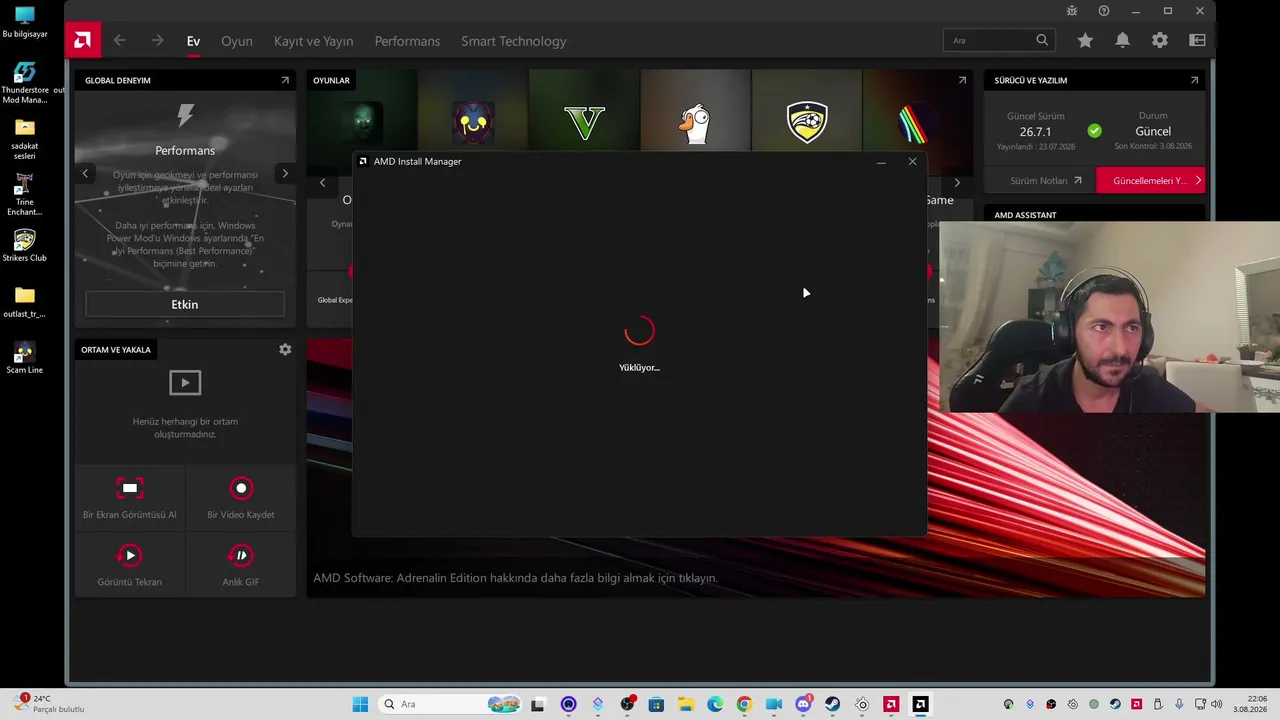Switch to the Oyun tab
Viewport: 1280px width, 720px height.
point(237,41)
